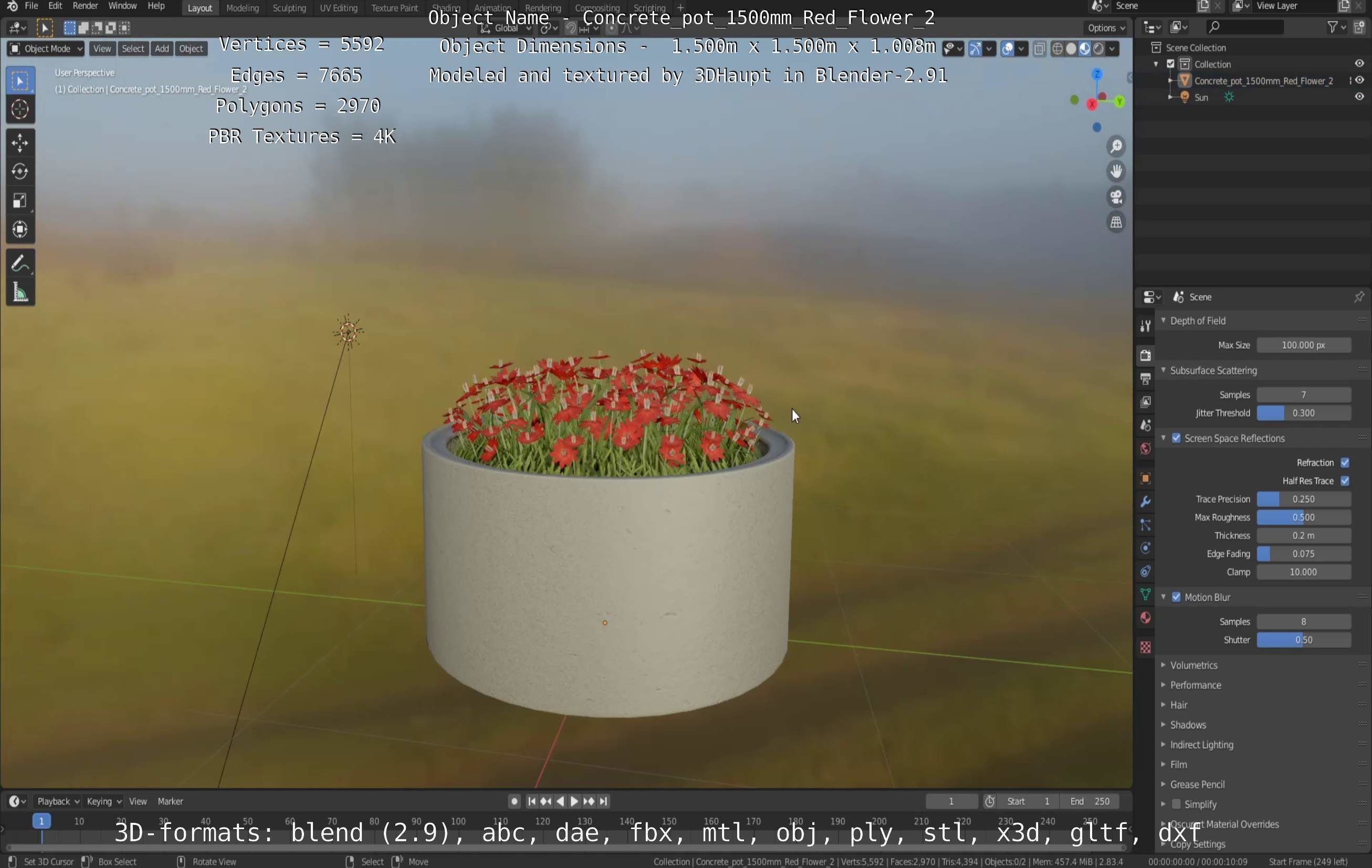1372x868 pixels.
Task: Open the Object Data properties tab
Action: pyautogui.click(x=1145, y=594)
